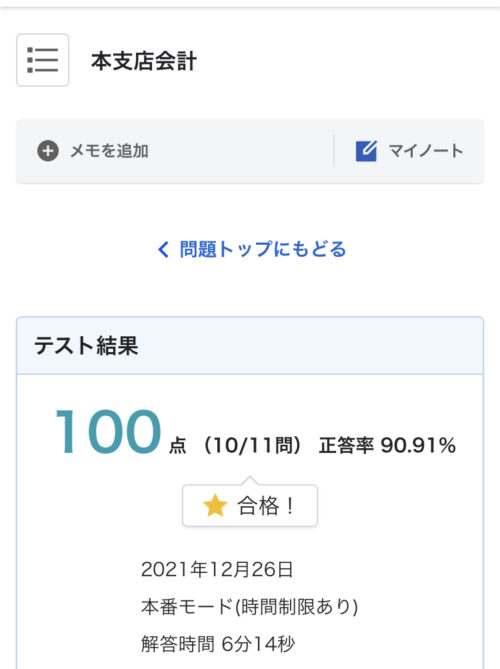Click the 点 unit label beside the score
The width and height of the screenshot is (500, 669).
tap(178, 446)
